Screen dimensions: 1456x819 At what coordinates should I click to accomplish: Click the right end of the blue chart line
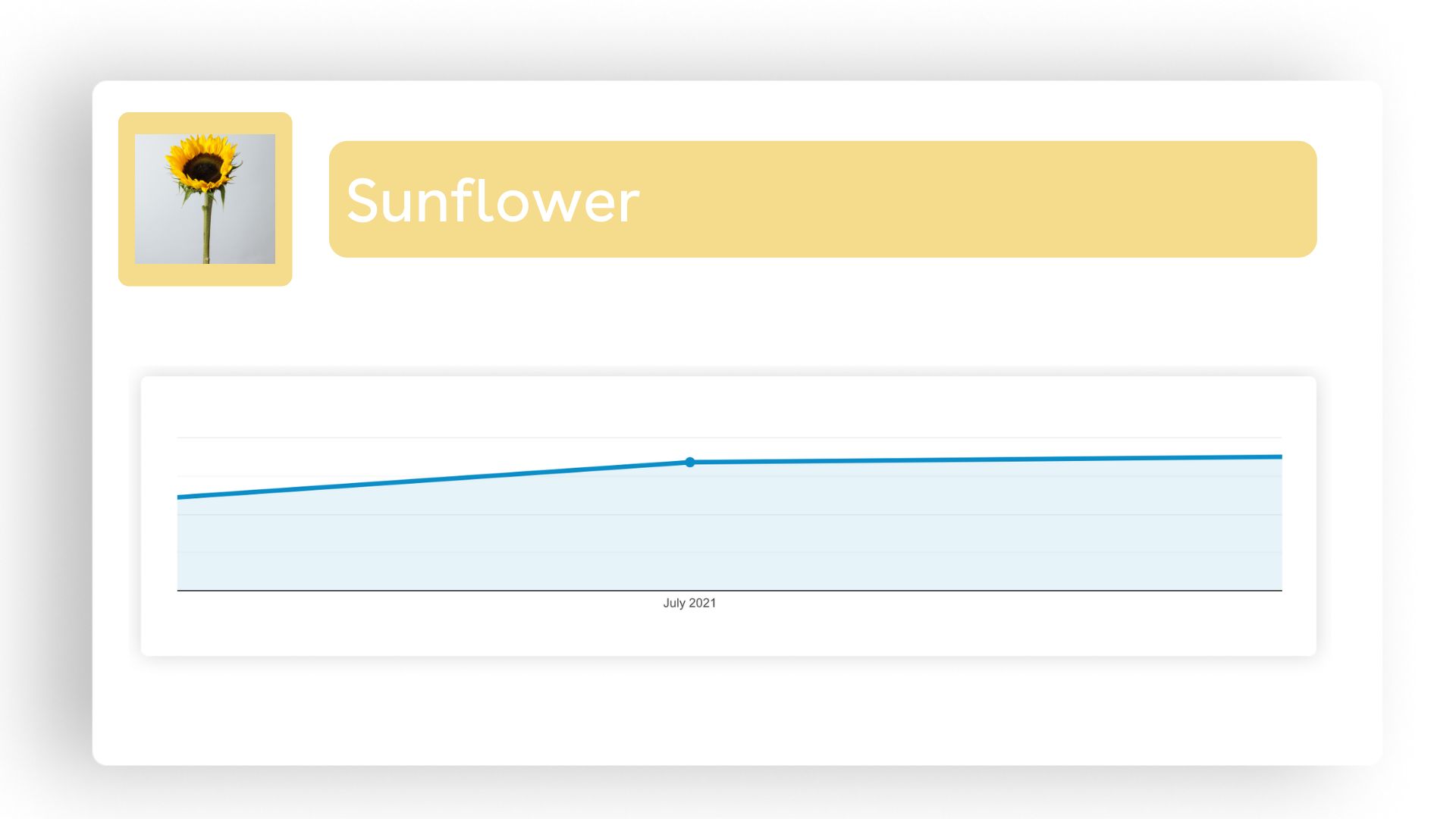pos(1279,457)
